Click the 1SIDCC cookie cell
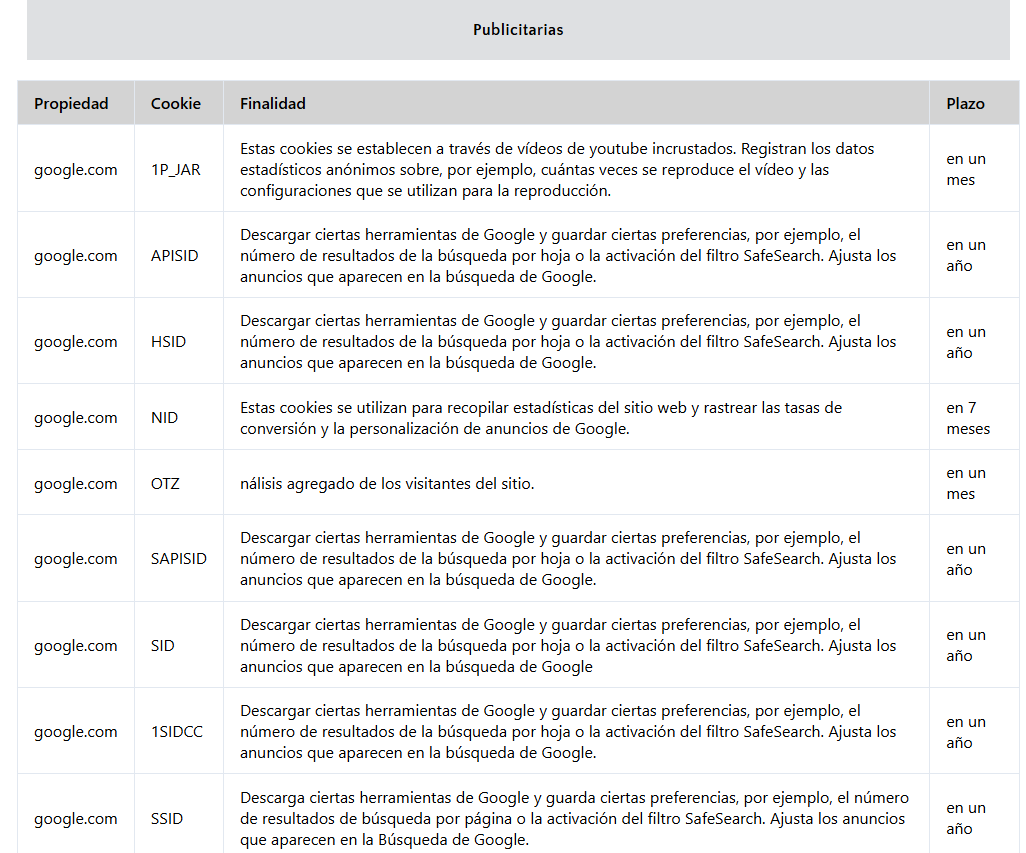This screenshot has width=1026, height=853. (x=177, y=732)
